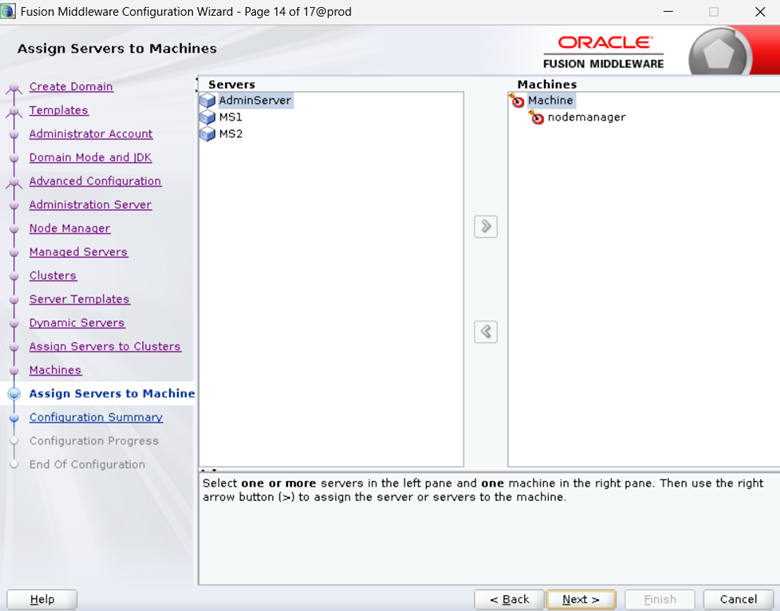The width and height of the screenshot is (780, 611).
Task: Open the Dynamic Servers step
Action: click(x=77, y=323)
